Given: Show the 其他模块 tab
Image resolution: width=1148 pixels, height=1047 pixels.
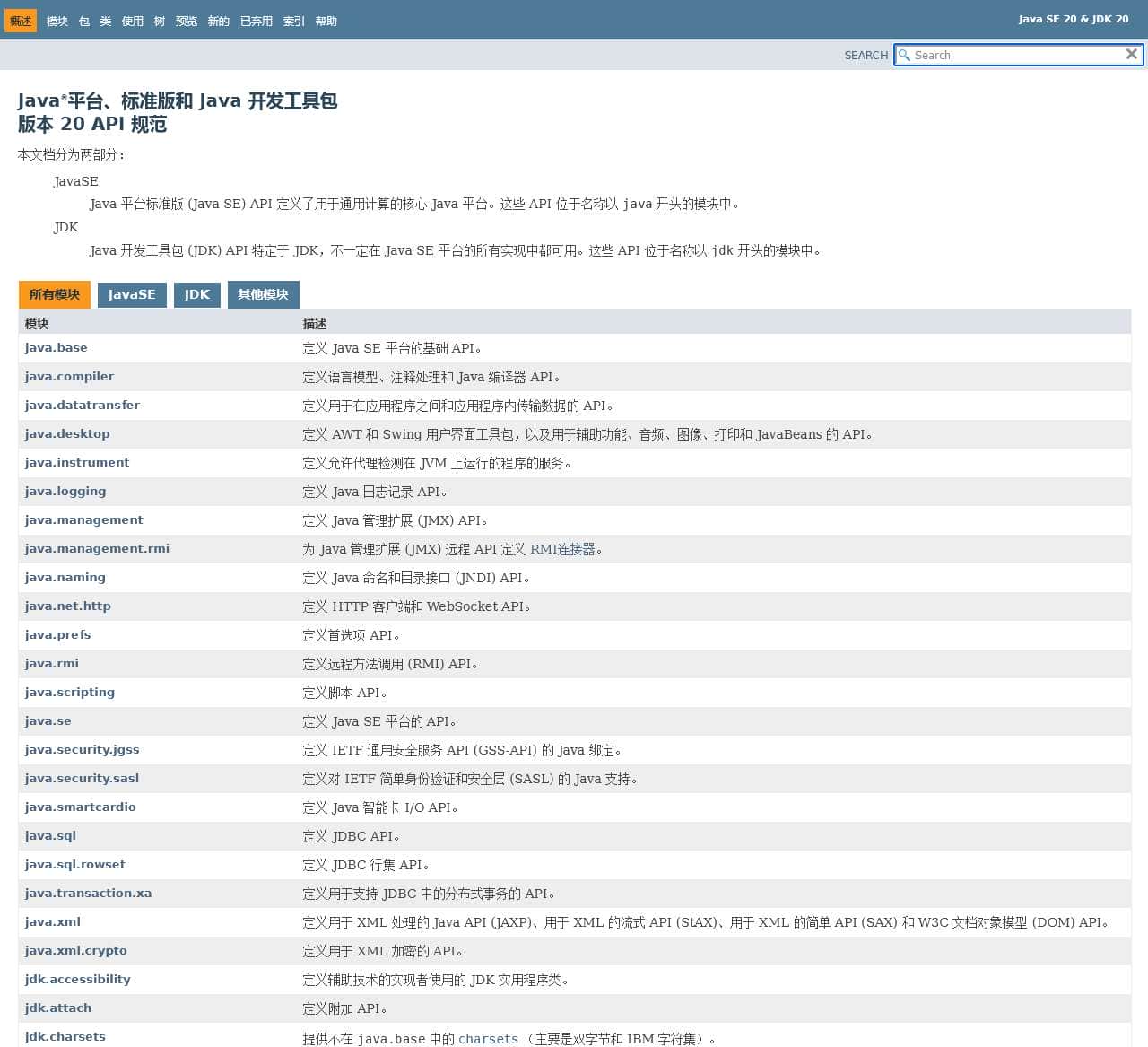Looking at the screenshot, I should click(264, 294).
